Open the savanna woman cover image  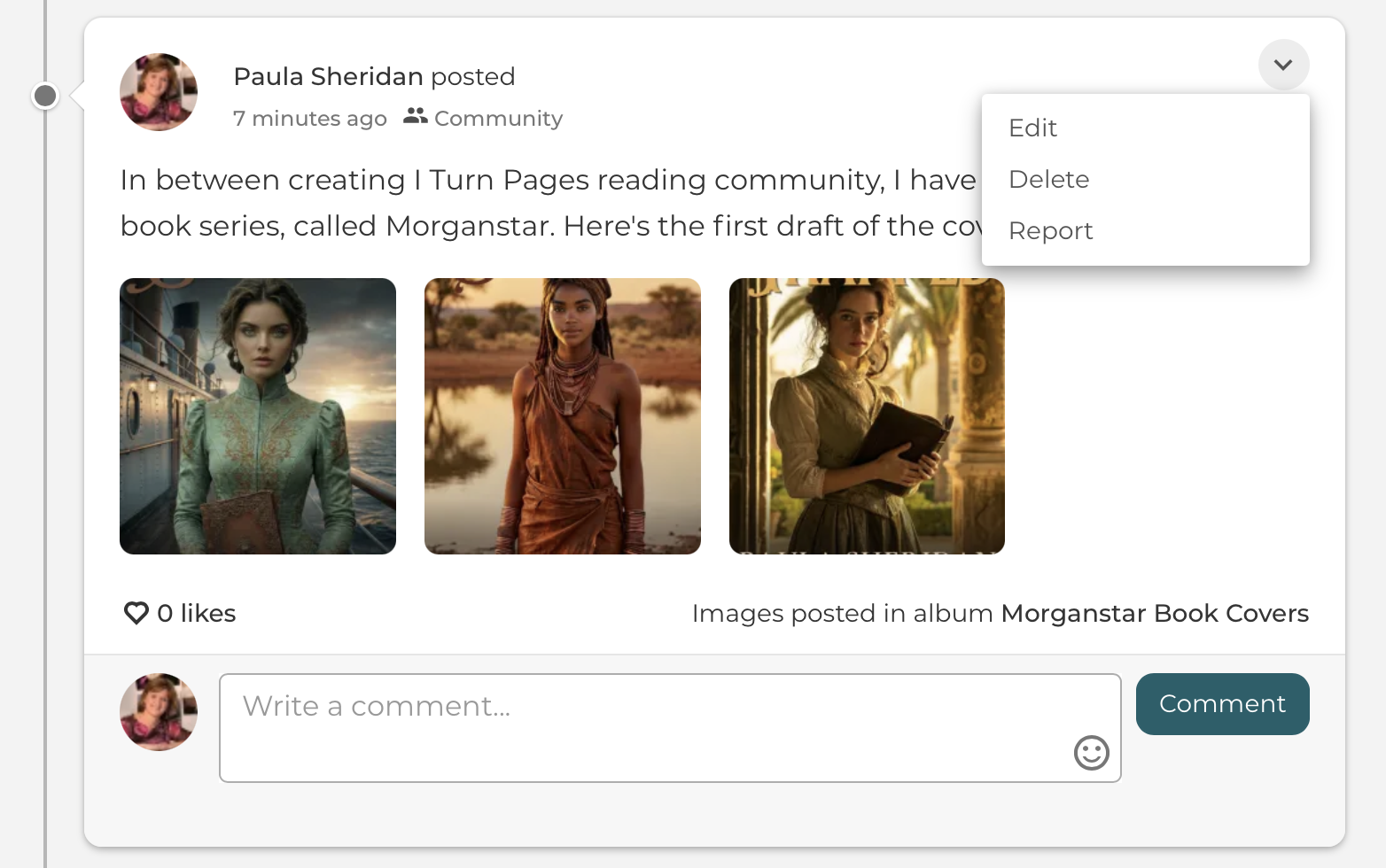[x=563, y=416]
